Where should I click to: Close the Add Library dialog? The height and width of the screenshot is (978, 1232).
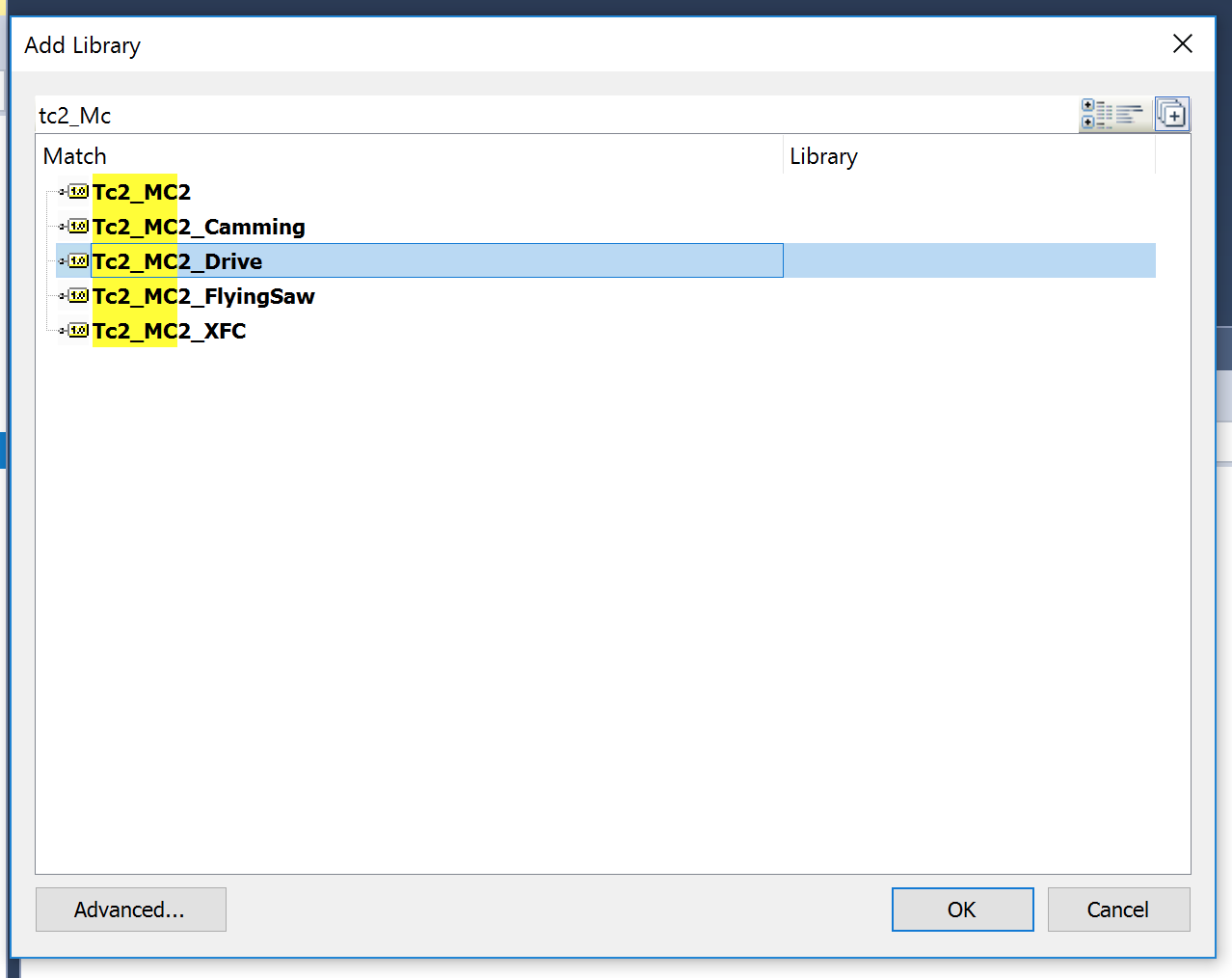[x=1183, y=43]
